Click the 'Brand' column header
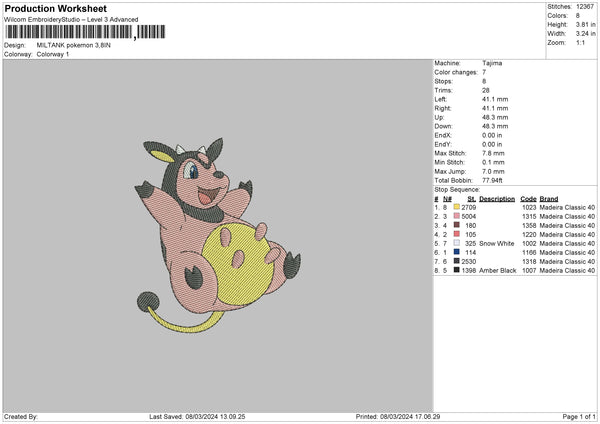This screenshot has height=424, width=600. (x=549, y=199)
